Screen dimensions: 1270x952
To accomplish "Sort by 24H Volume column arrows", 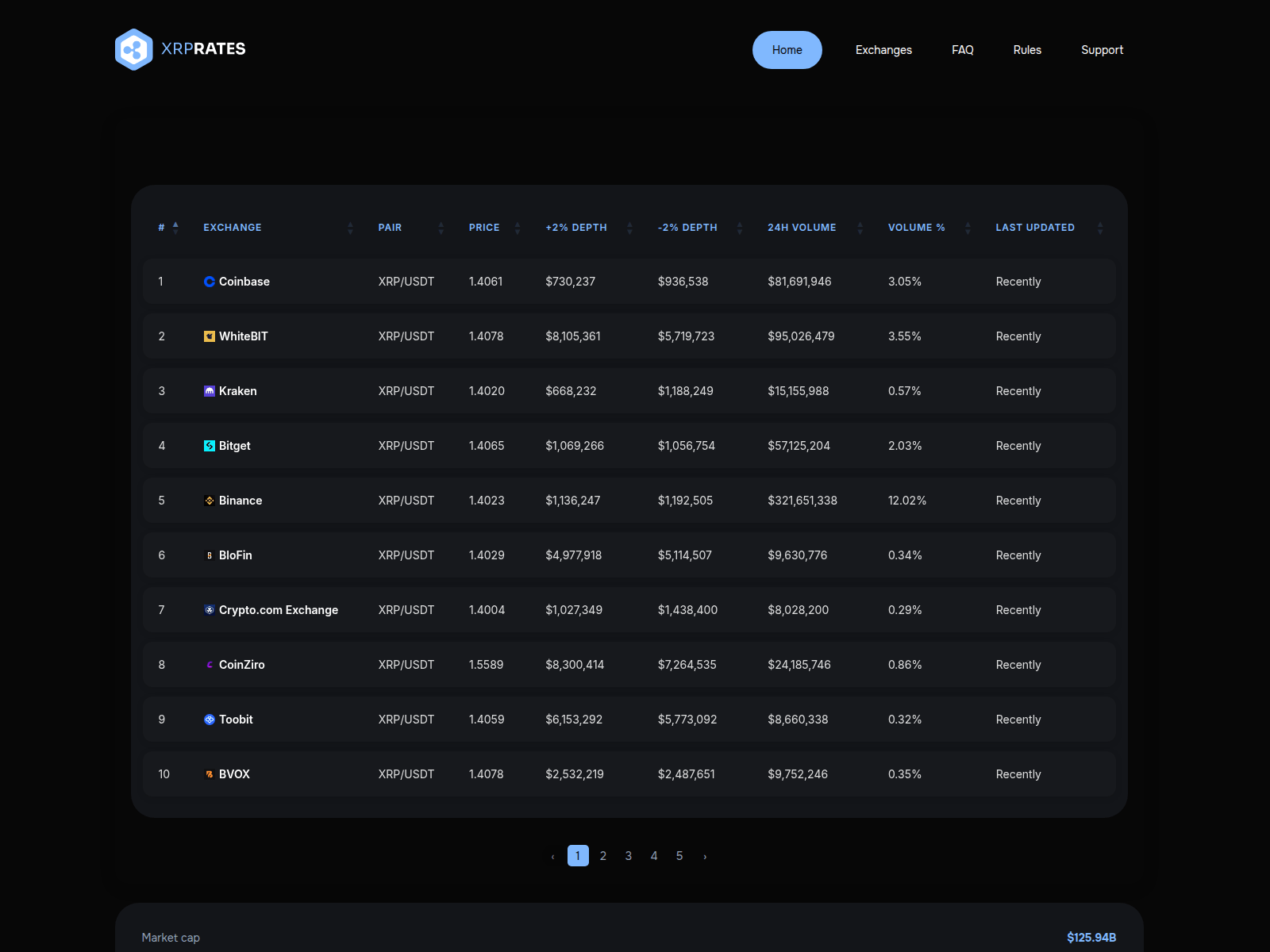I will 860,228.
